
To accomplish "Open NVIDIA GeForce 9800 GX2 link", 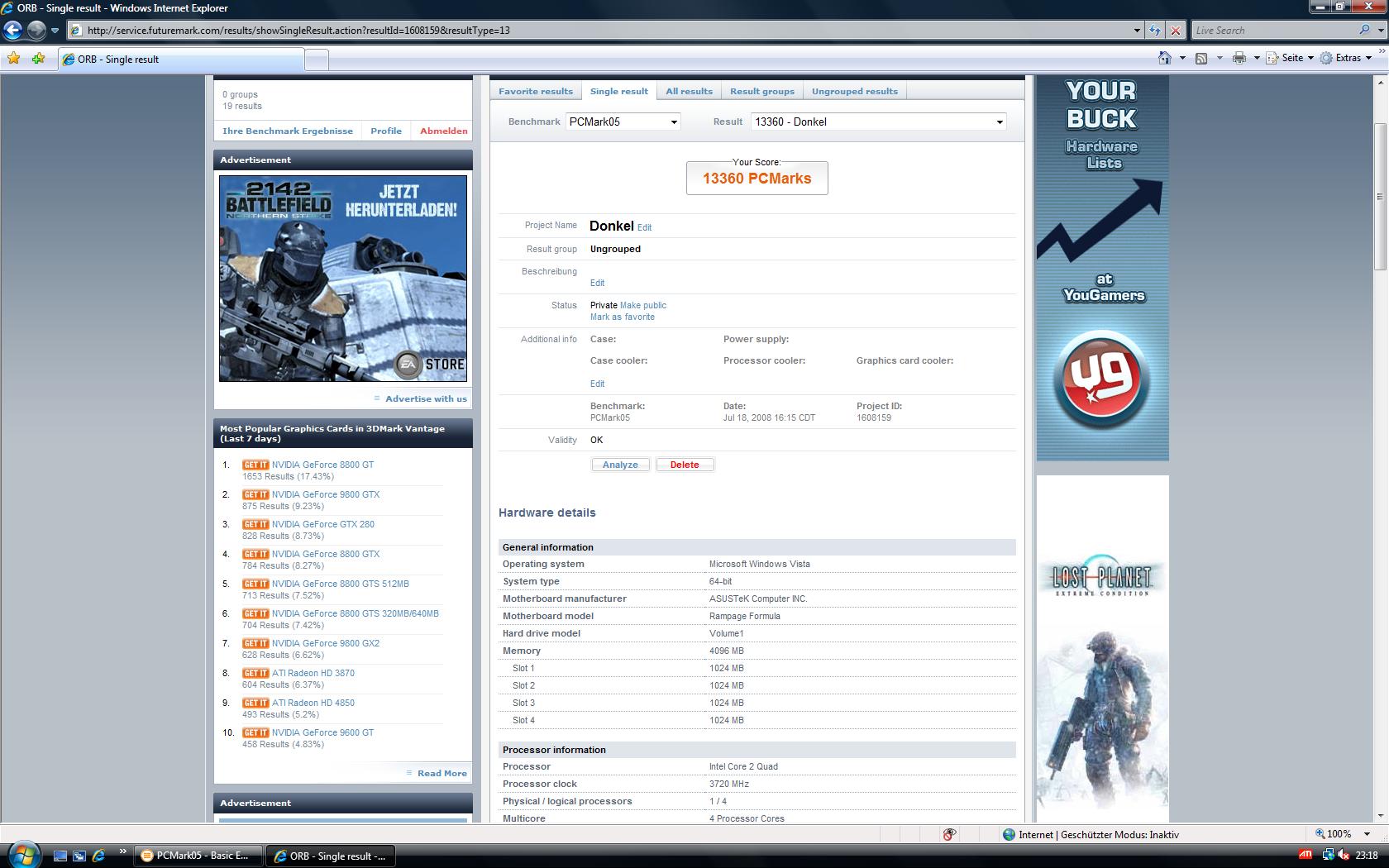I will pyautogui.click(x=326, y=643).
